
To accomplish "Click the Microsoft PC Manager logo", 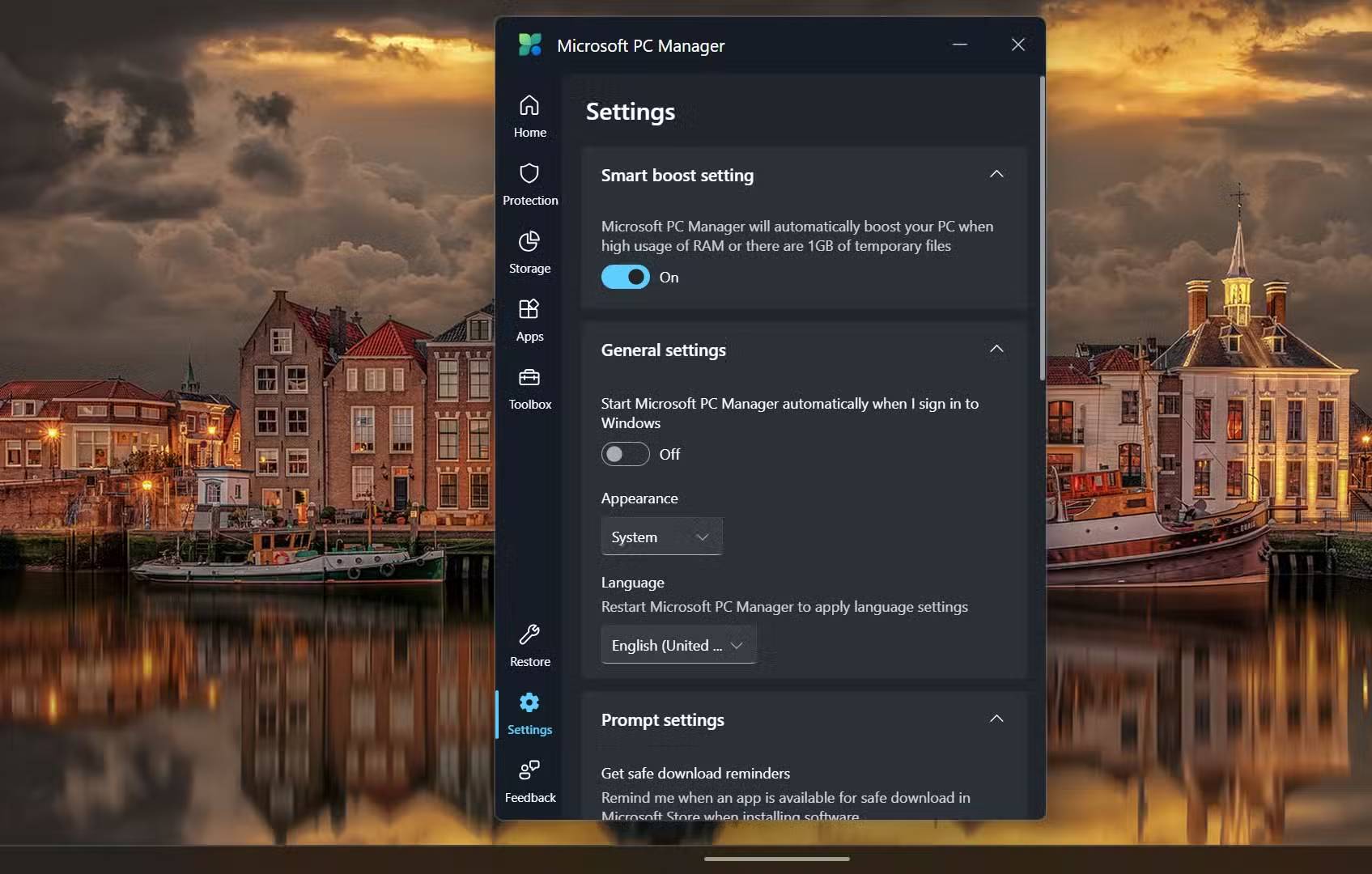I will (x=530, y=45).
